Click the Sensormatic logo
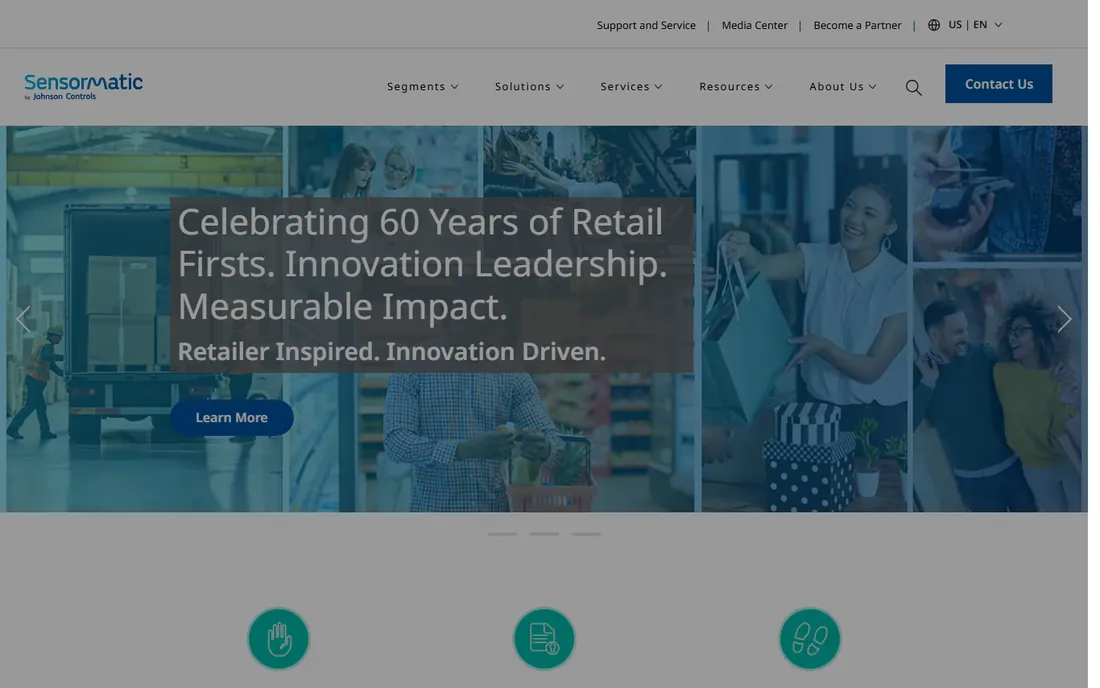The image size is (1100, 688). [83, 86]
